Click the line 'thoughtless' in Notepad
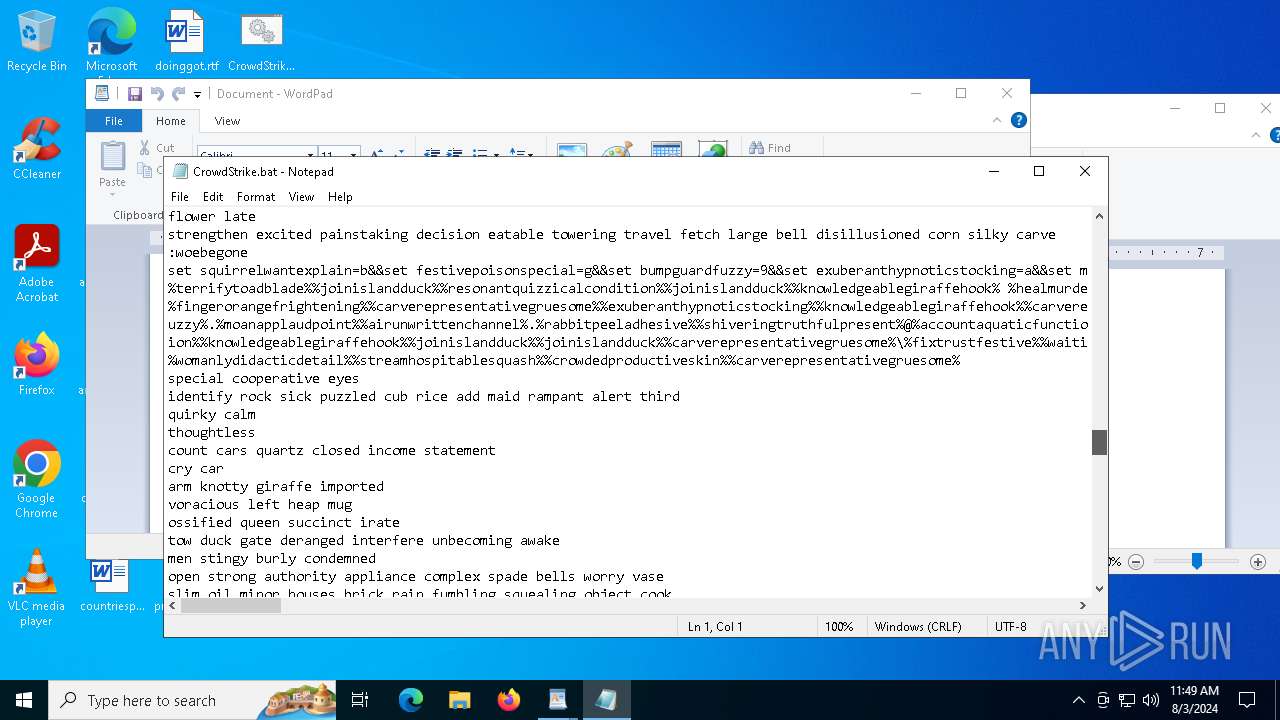1280x720 pixels. click(212, 432)
